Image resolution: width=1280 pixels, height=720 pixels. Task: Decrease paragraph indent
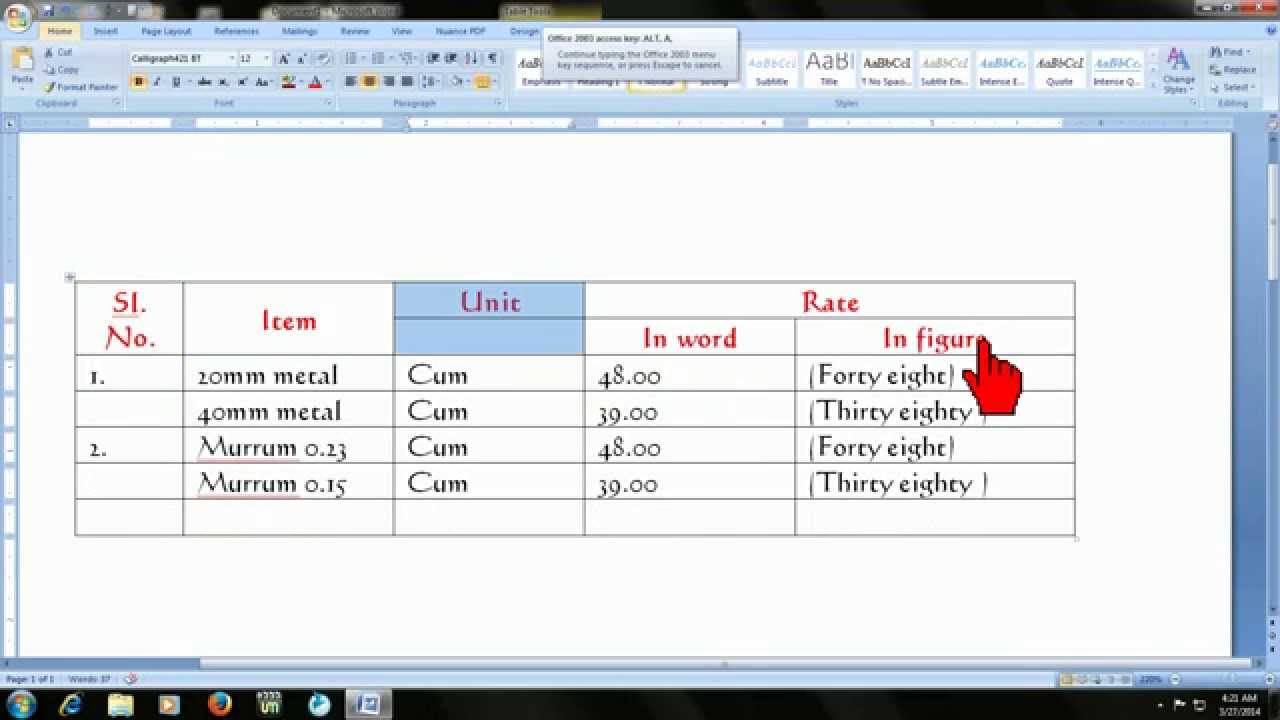pyautogui.click(x=434, y=59)
